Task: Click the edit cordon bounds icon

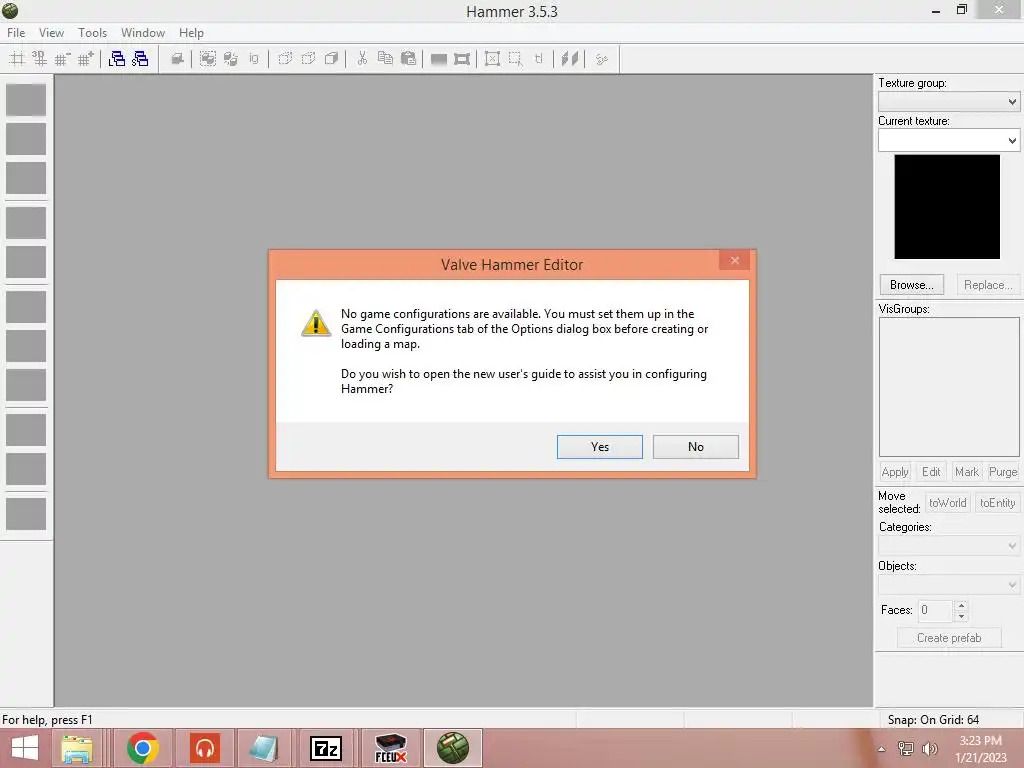Action: point(462,59)
